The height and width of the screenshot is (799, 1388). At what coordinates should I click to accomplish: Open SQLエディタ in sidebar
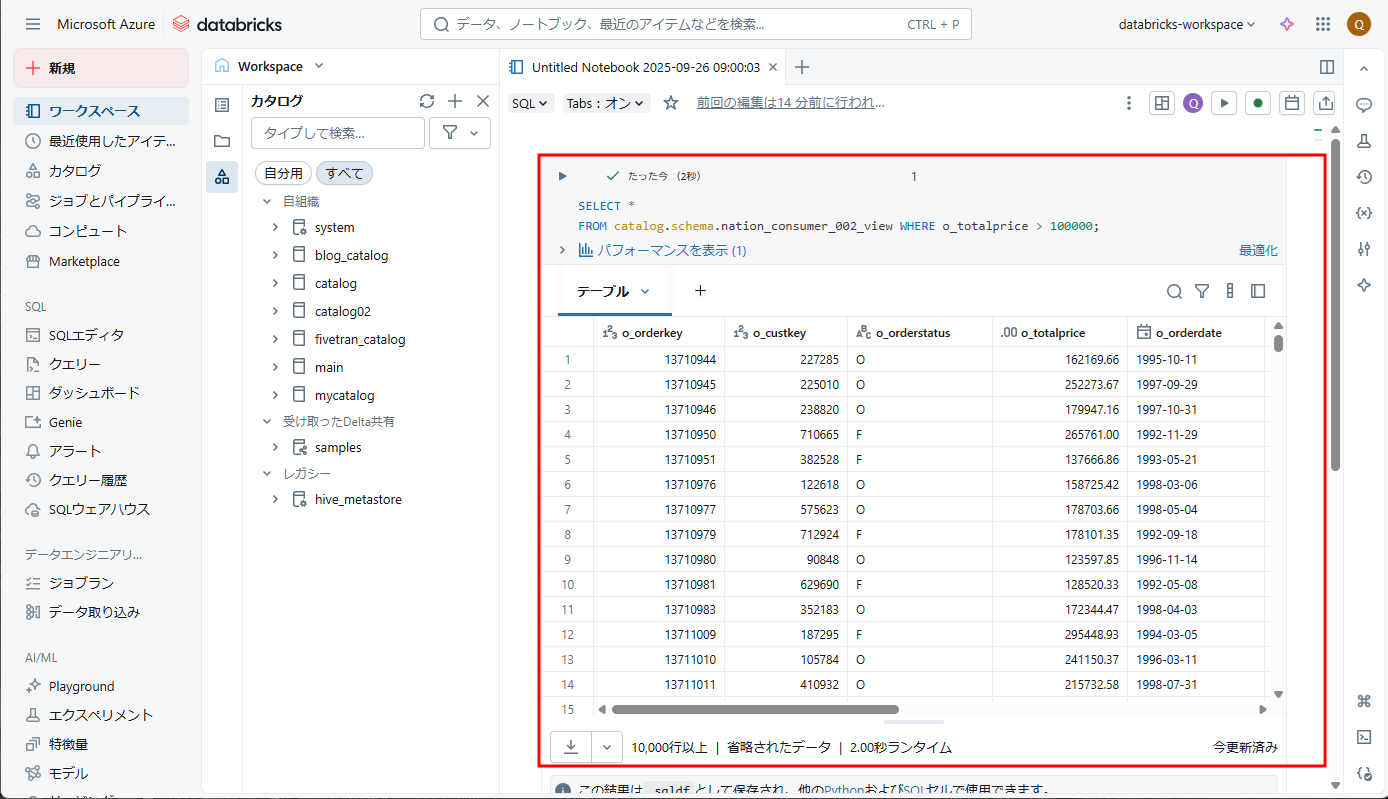[x=86, y=335]
